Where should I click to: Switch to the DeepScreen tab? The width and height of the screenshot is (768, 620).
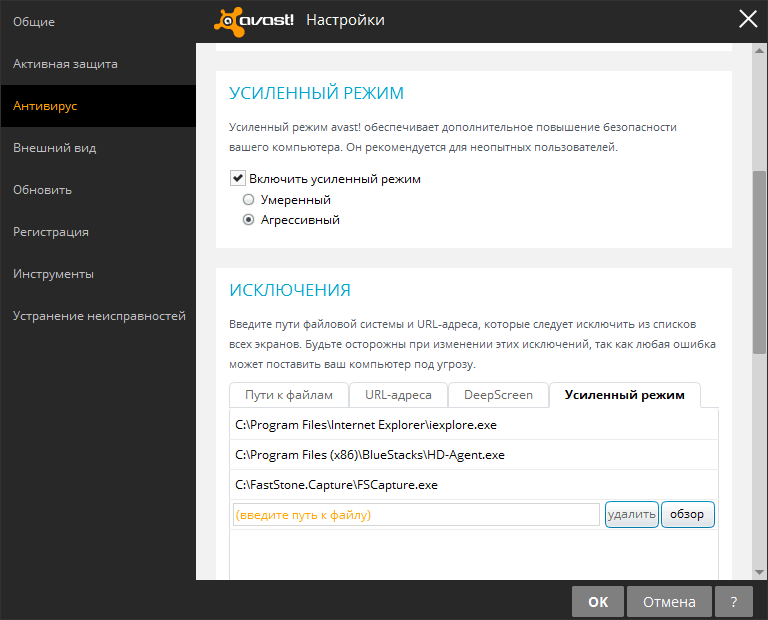pyautogui.click(x=498, y=395)
